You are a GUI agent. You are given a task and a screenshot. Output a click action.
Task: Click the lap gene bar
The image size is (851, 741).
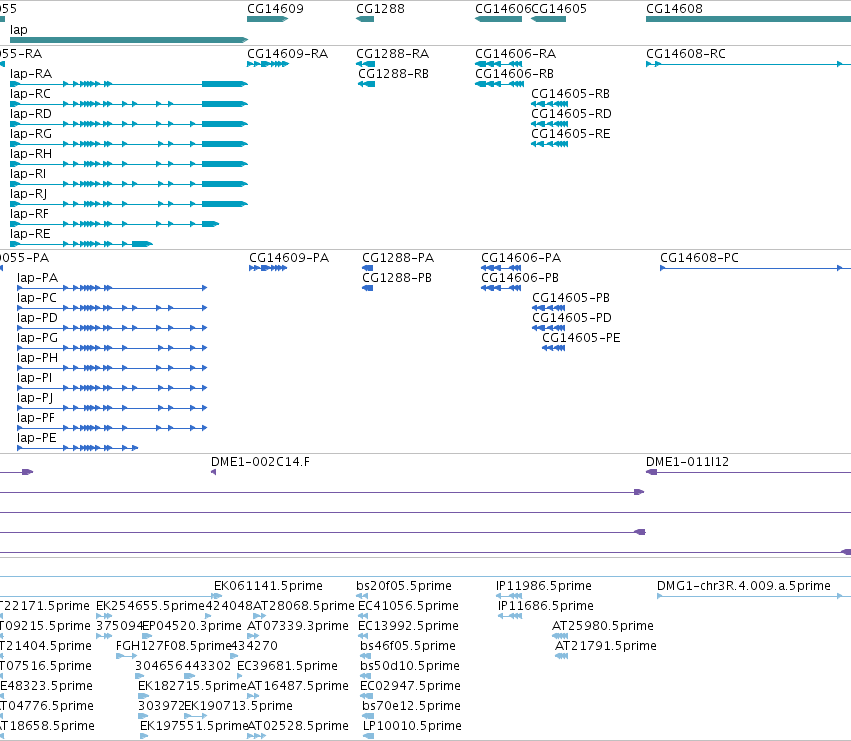click(129, 40)
